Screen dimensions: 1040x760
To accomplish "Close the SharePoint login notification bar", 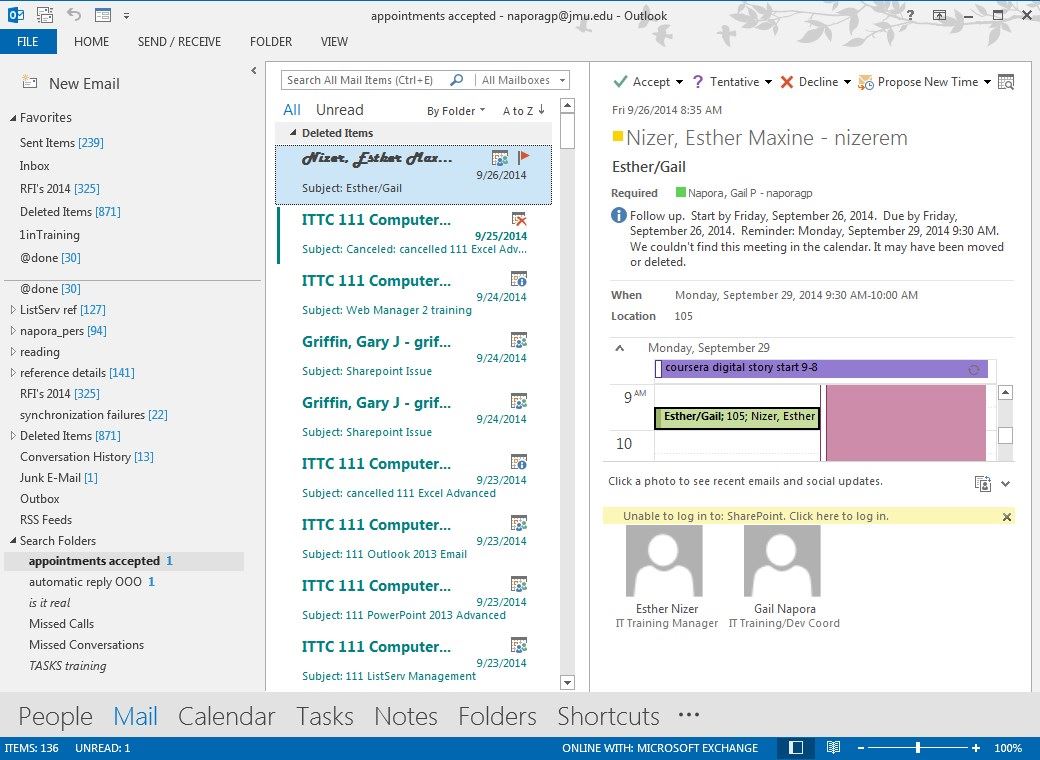I will point(1007,517).
